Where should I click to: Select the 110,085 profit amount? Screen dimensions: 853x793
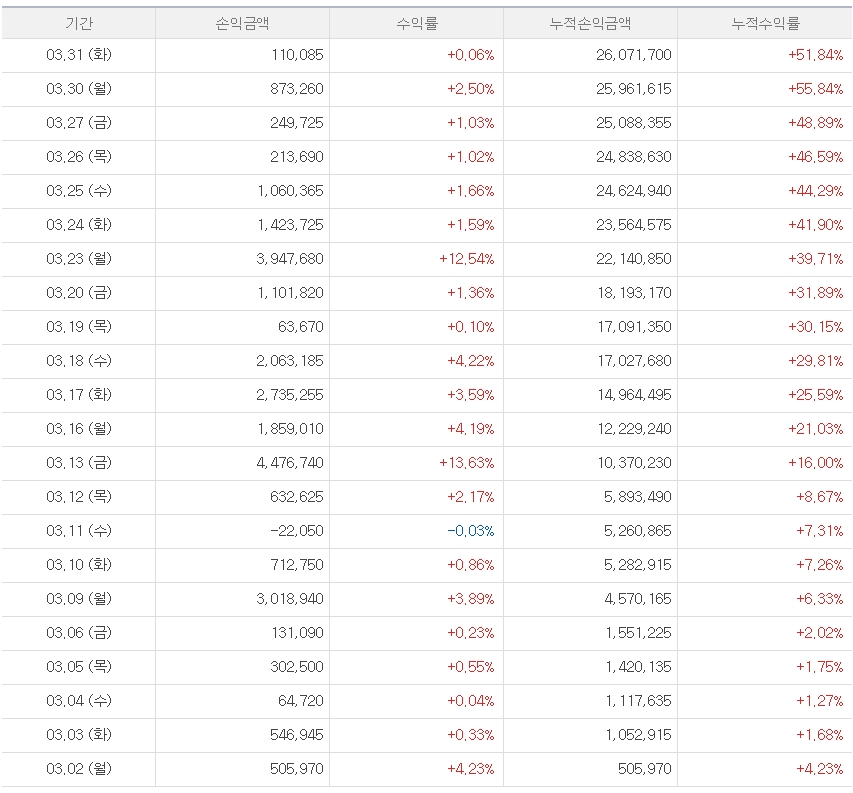tap(298, 55)
